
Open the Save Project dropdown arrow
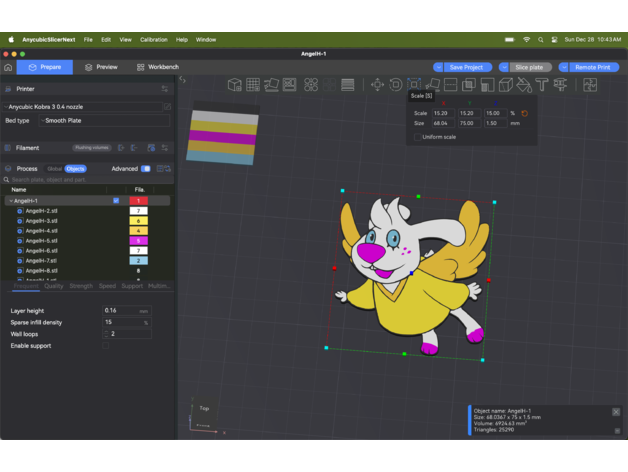438,67
